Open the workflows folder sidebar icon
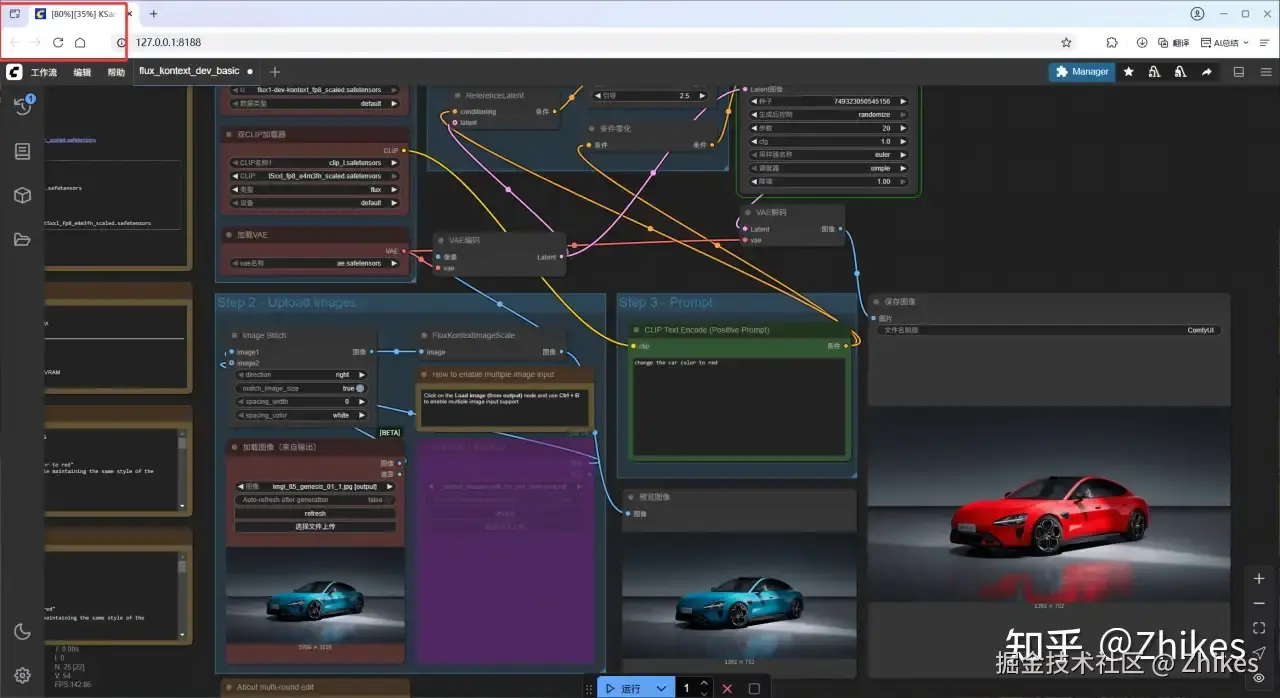The height and width of the screenshot is (698, 1280). click(22, 239)
